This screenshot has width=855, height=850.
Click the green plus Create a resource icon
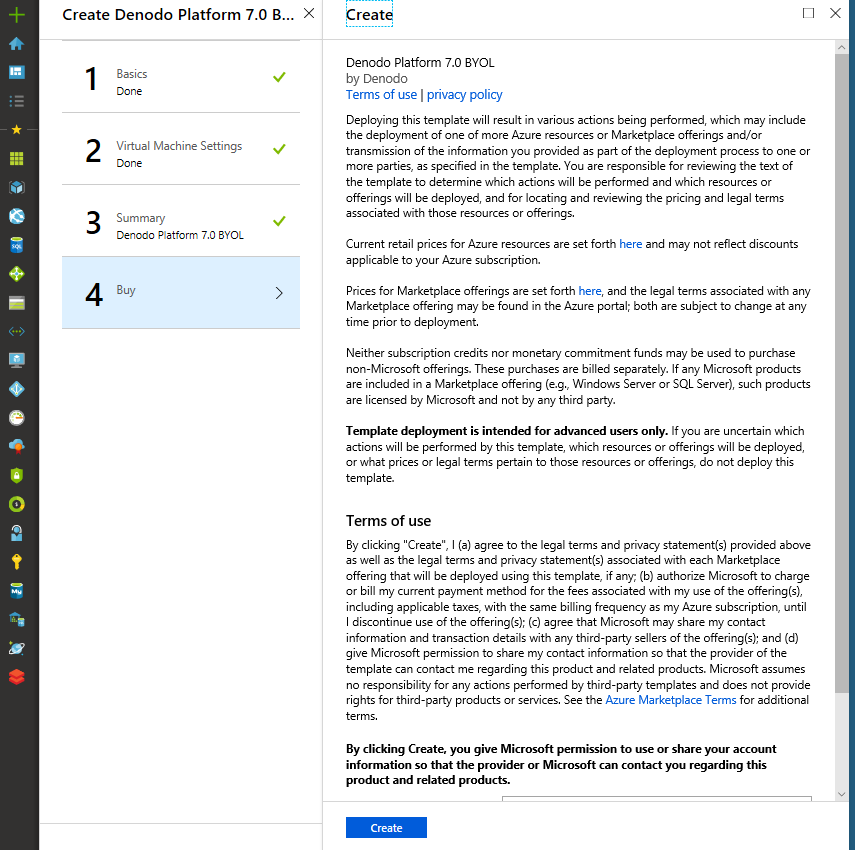pos(17,15)
